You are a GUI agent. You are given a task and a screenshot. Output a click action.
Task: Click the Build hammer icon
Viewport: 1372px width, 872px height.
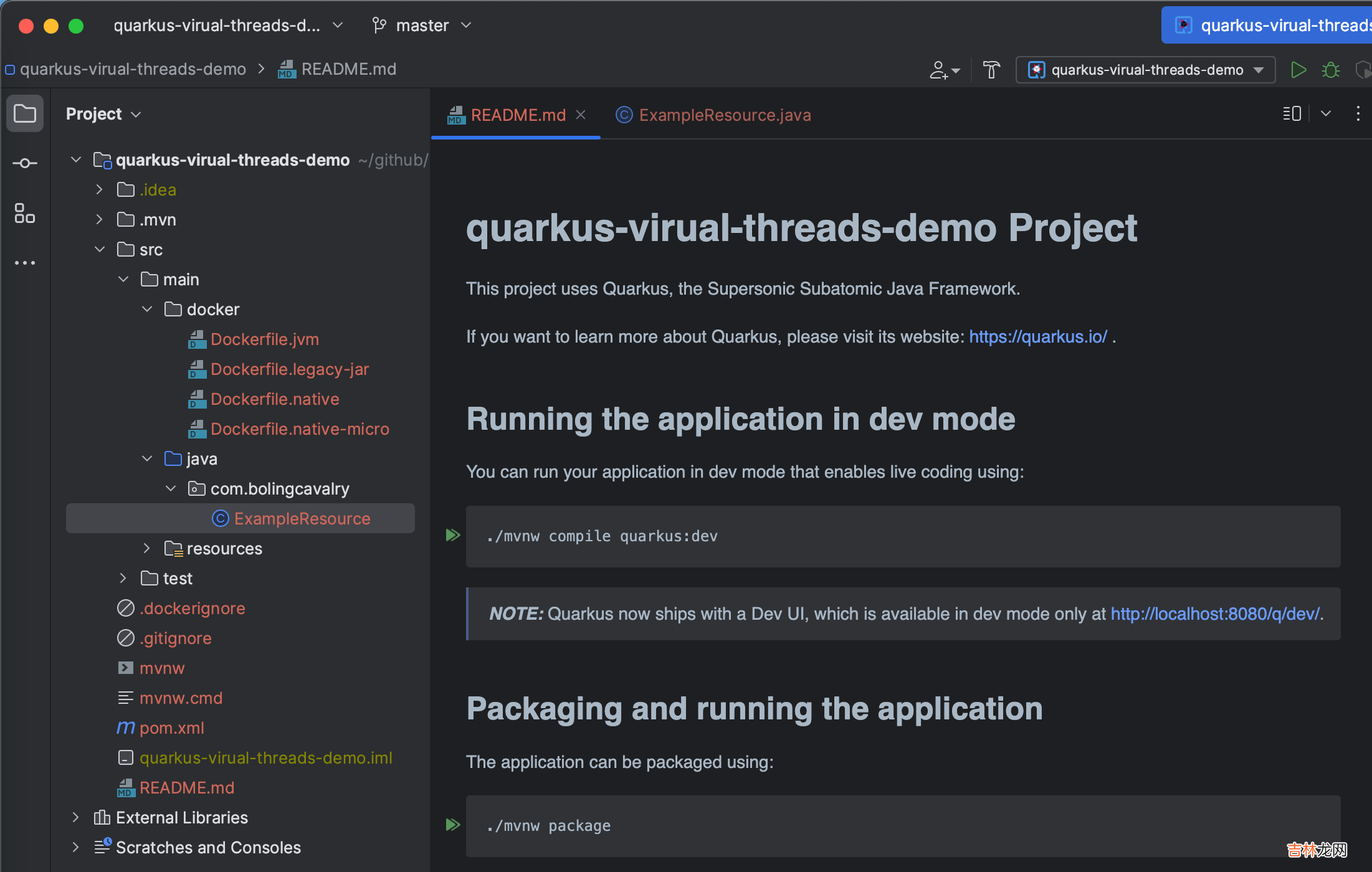pos(991,70)
